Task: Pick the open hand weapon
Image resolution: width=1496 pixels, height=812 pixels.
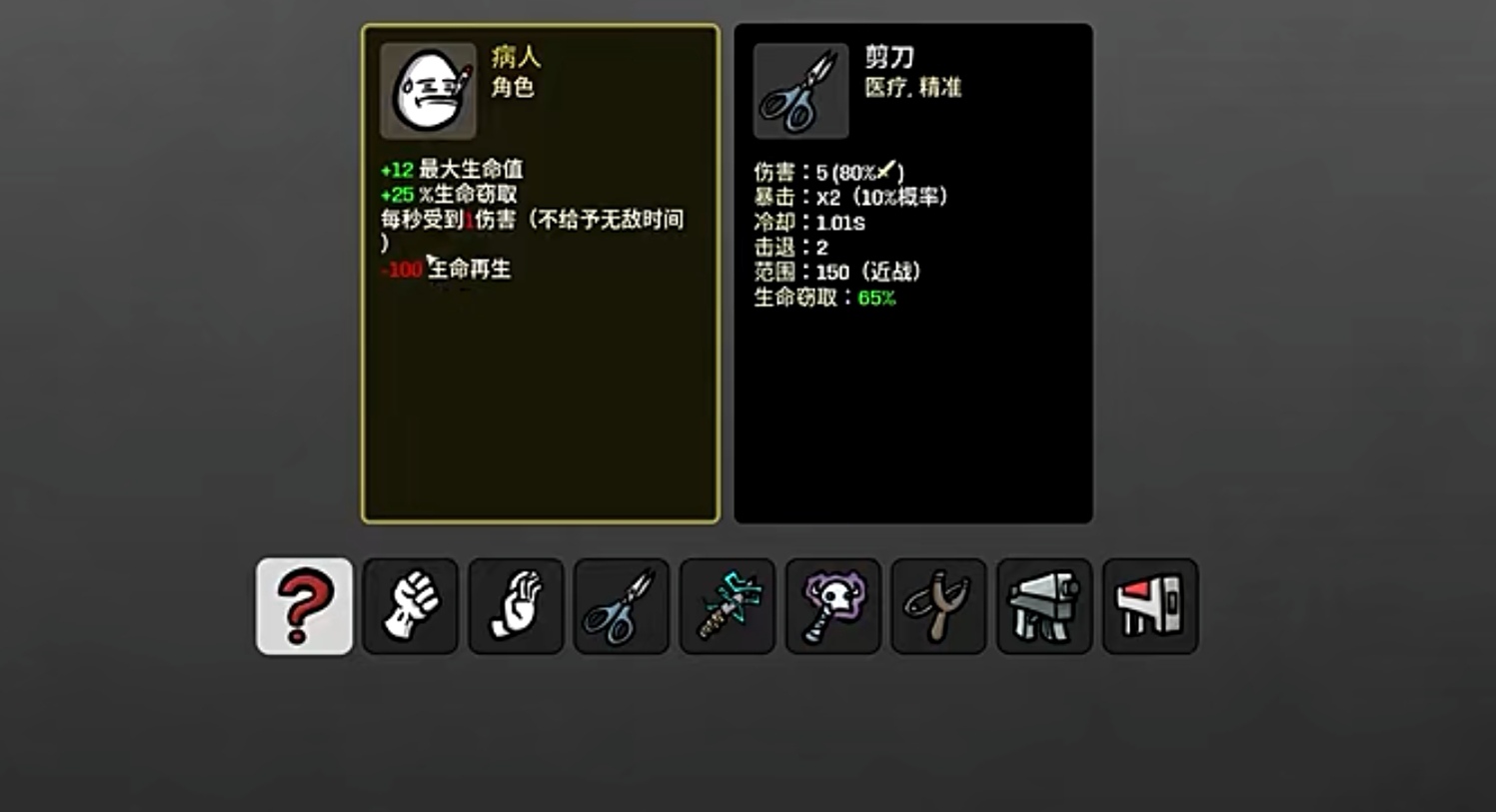Action: (516, 606)
